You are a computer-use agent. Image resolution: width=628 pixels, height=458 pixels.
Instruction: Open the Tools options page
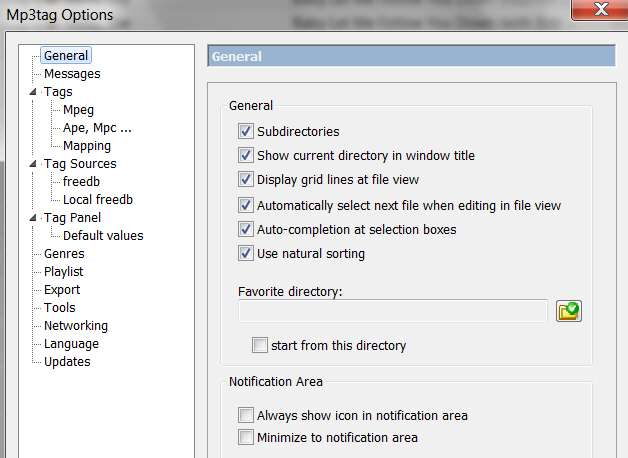[60, 308]
